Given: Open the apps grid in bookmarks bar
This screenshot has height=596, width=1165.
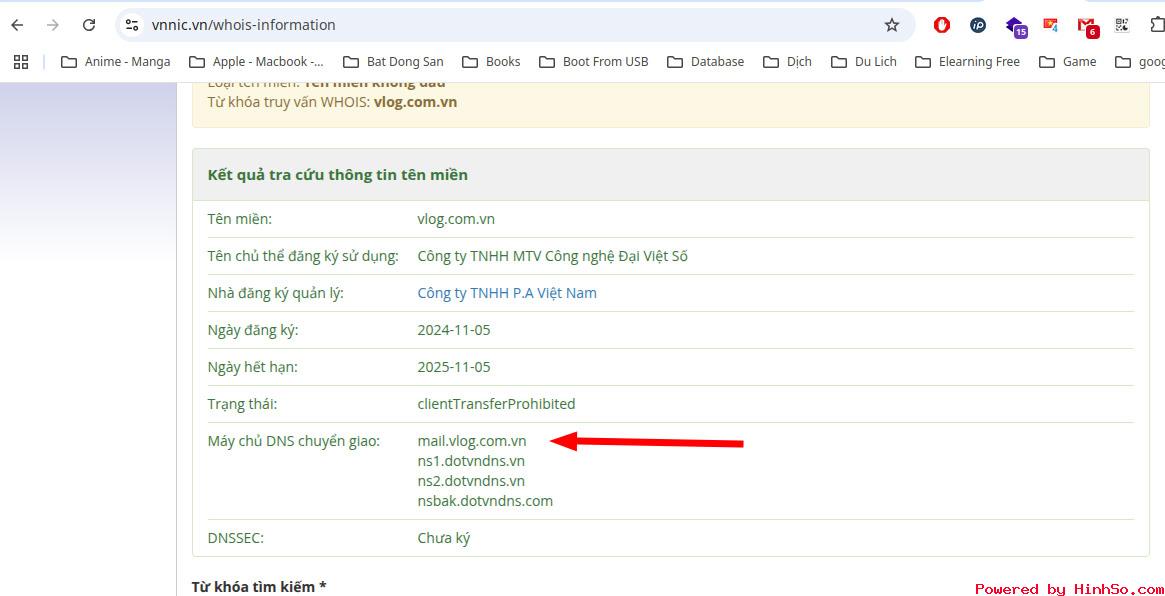Looking at the screenshot, I should coord(21,62).
